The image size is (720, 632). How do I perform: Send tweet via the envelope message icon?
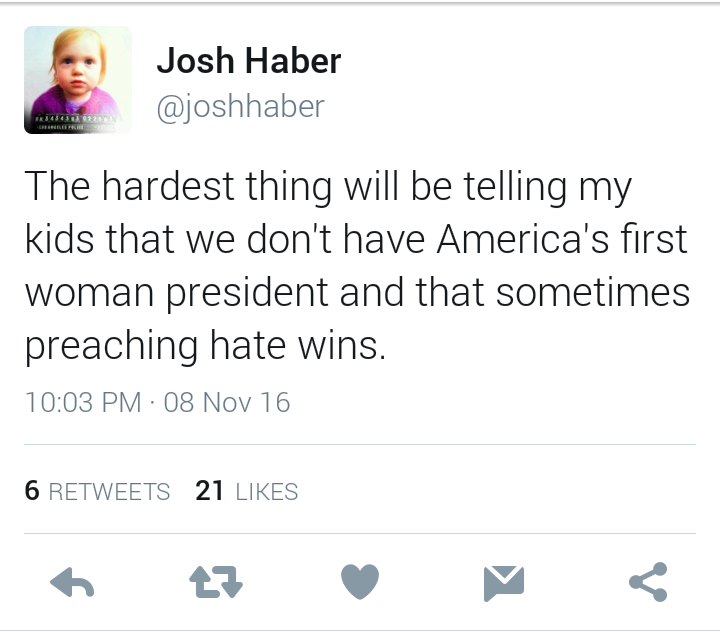(x=504, y=583)
